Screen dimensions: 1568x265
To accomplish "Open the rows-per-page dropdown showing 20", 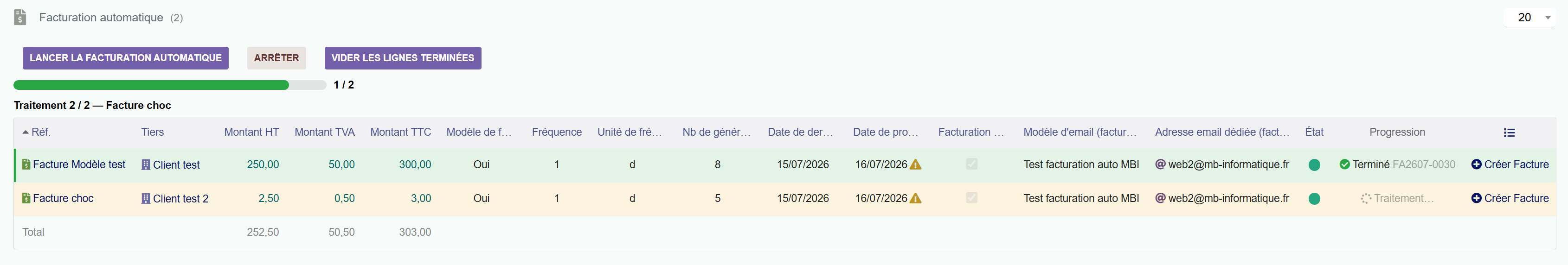I will coord(1529,18).
